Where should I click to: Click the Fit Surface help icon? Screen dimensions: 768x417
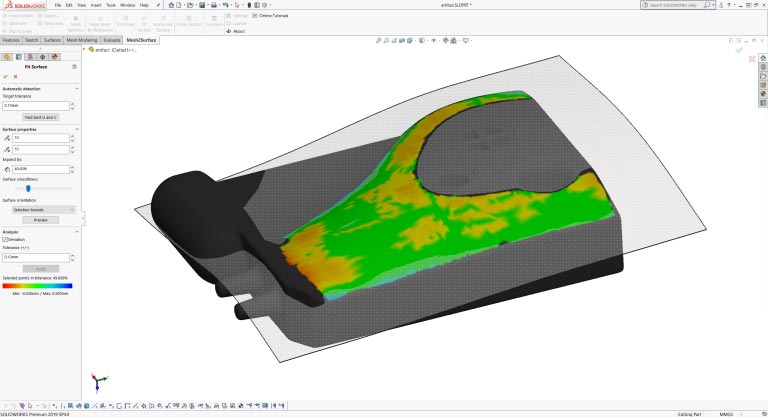[75, 67]
